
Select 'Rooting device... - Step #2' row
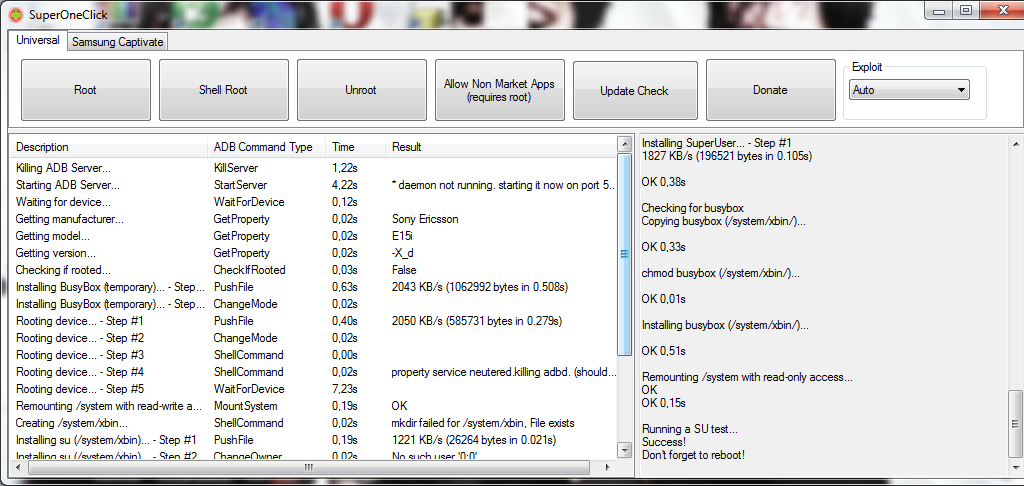[x=313, y=338]
